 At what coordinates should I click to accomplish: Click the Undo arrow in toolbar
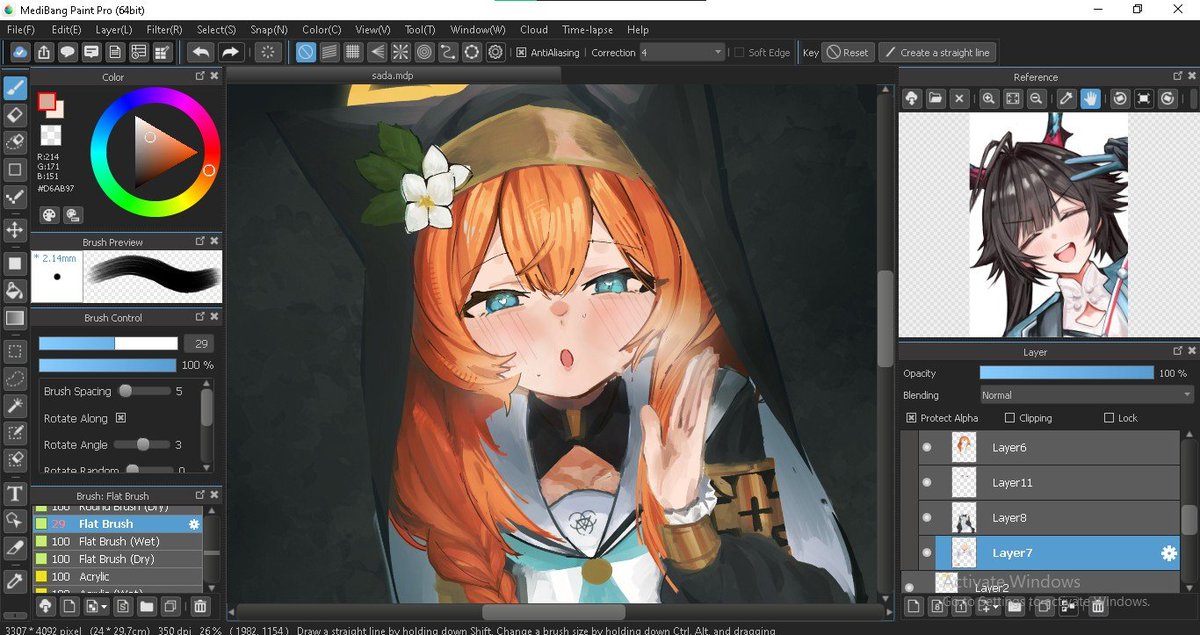(201, 52)
